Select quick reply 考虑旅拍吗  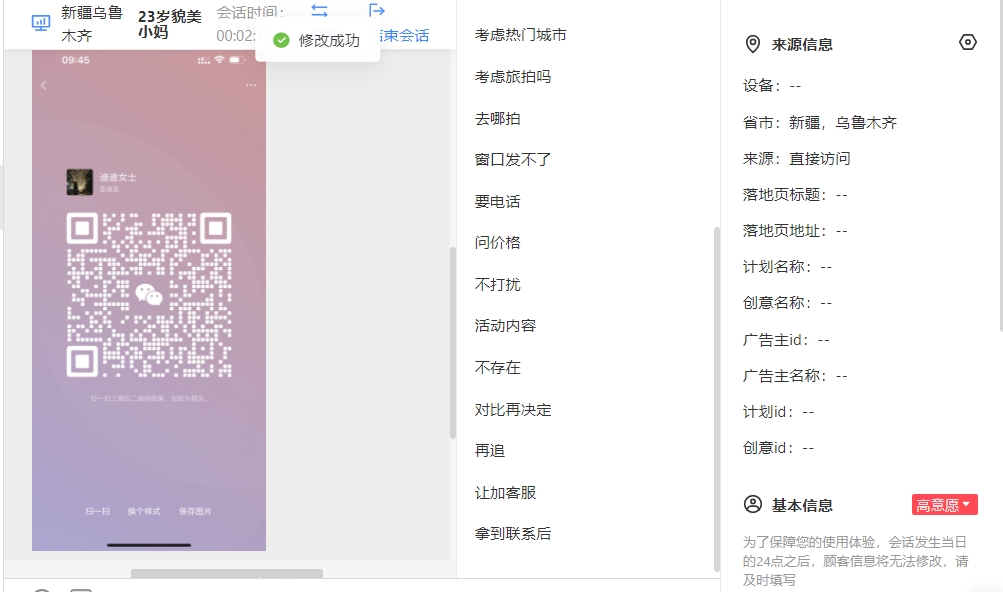[513, 77]
